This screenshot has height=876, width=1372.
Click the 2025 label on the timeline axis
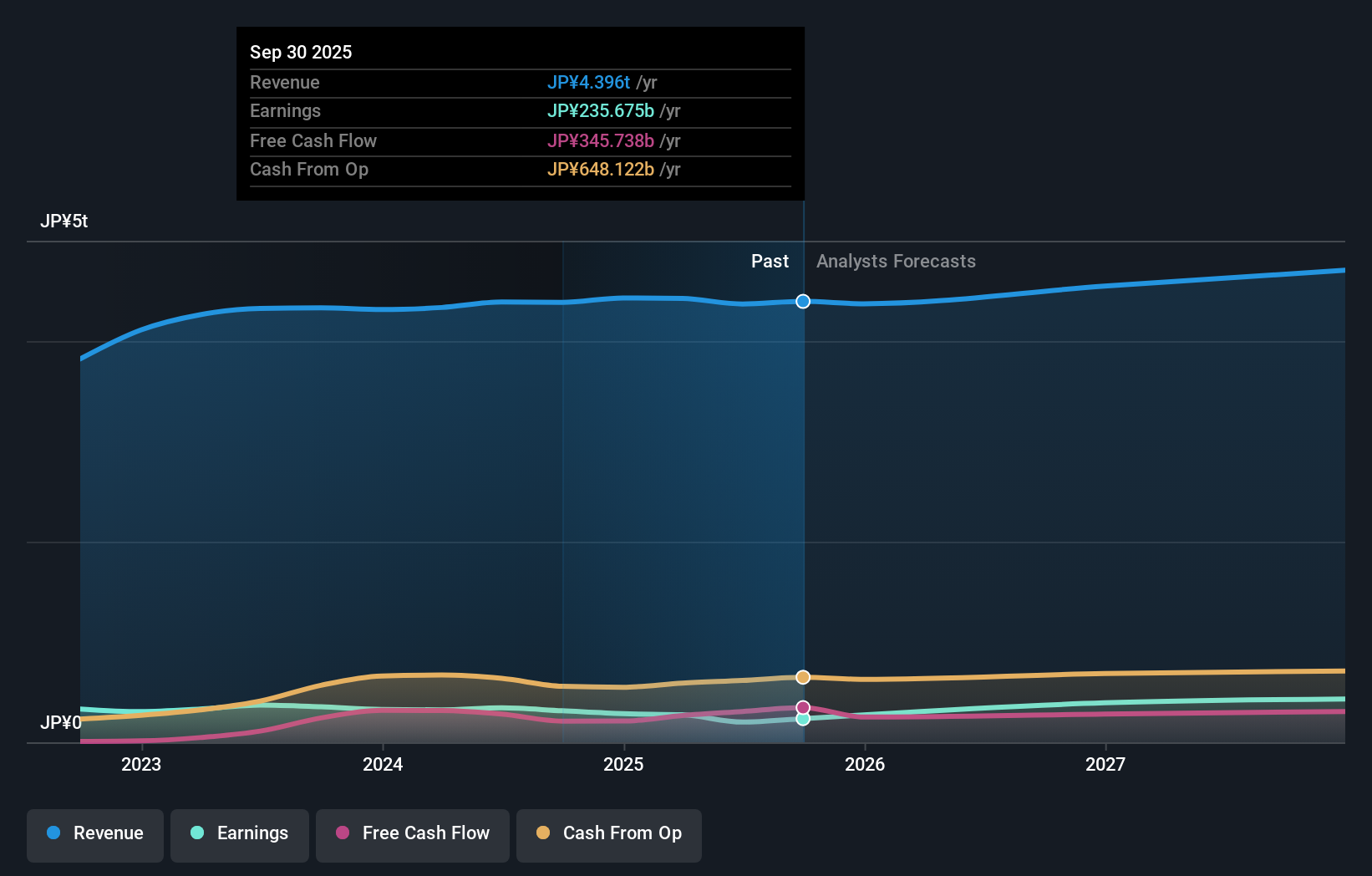[x=624, y=764]
